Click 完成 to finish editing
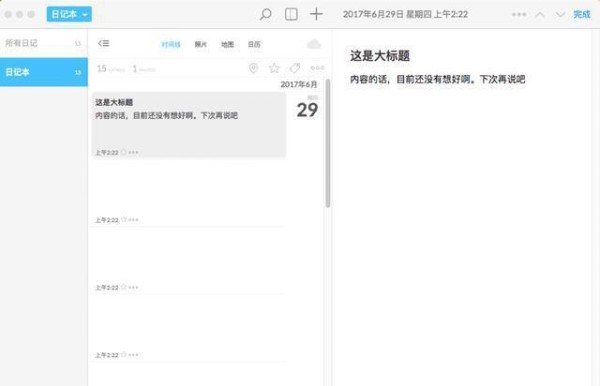The image size is (600, 386). [582, 15]
